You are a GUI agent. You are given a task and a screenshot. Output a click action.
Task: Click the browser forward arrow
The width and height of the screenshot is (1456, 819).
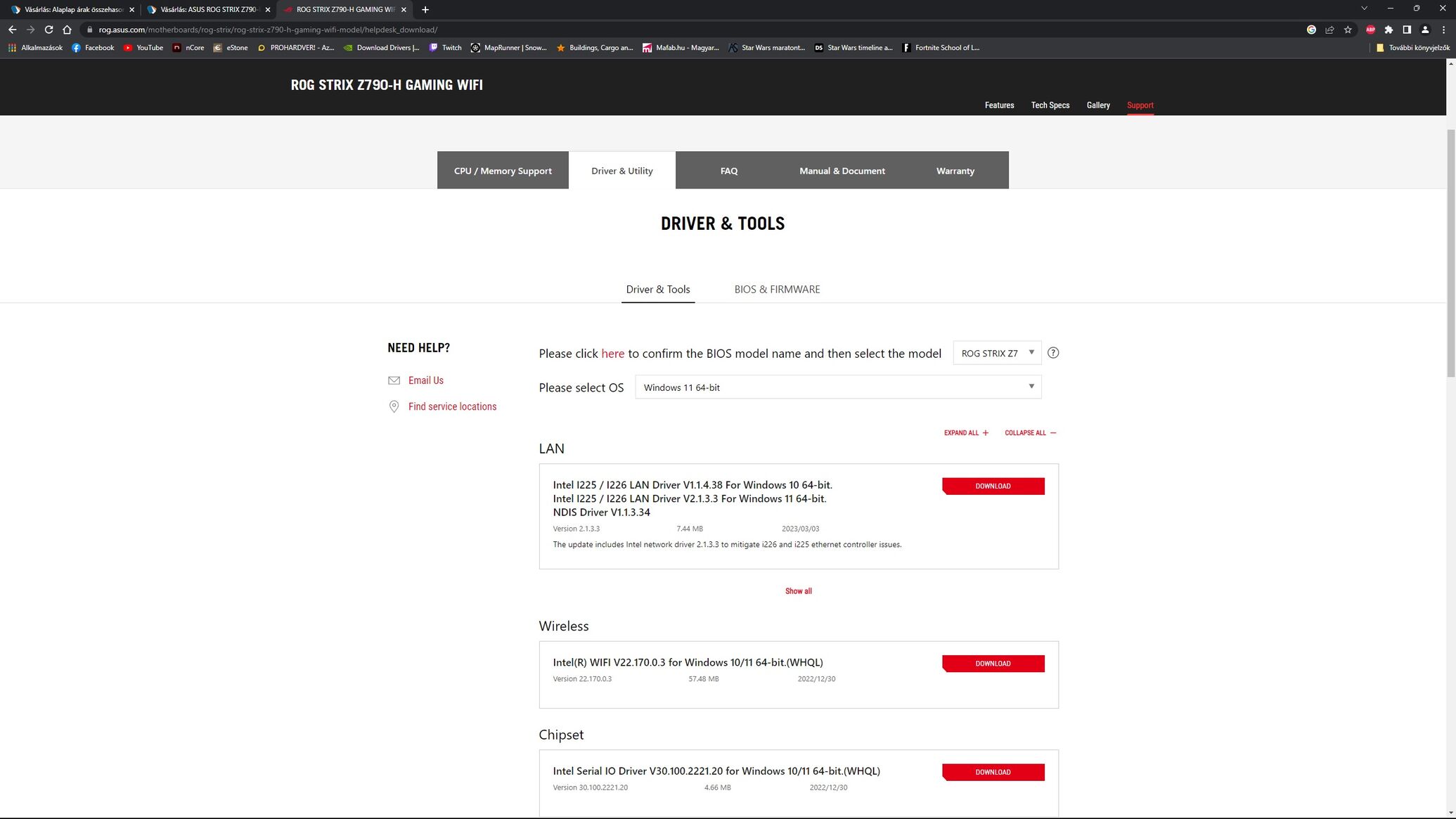[30, 30]
